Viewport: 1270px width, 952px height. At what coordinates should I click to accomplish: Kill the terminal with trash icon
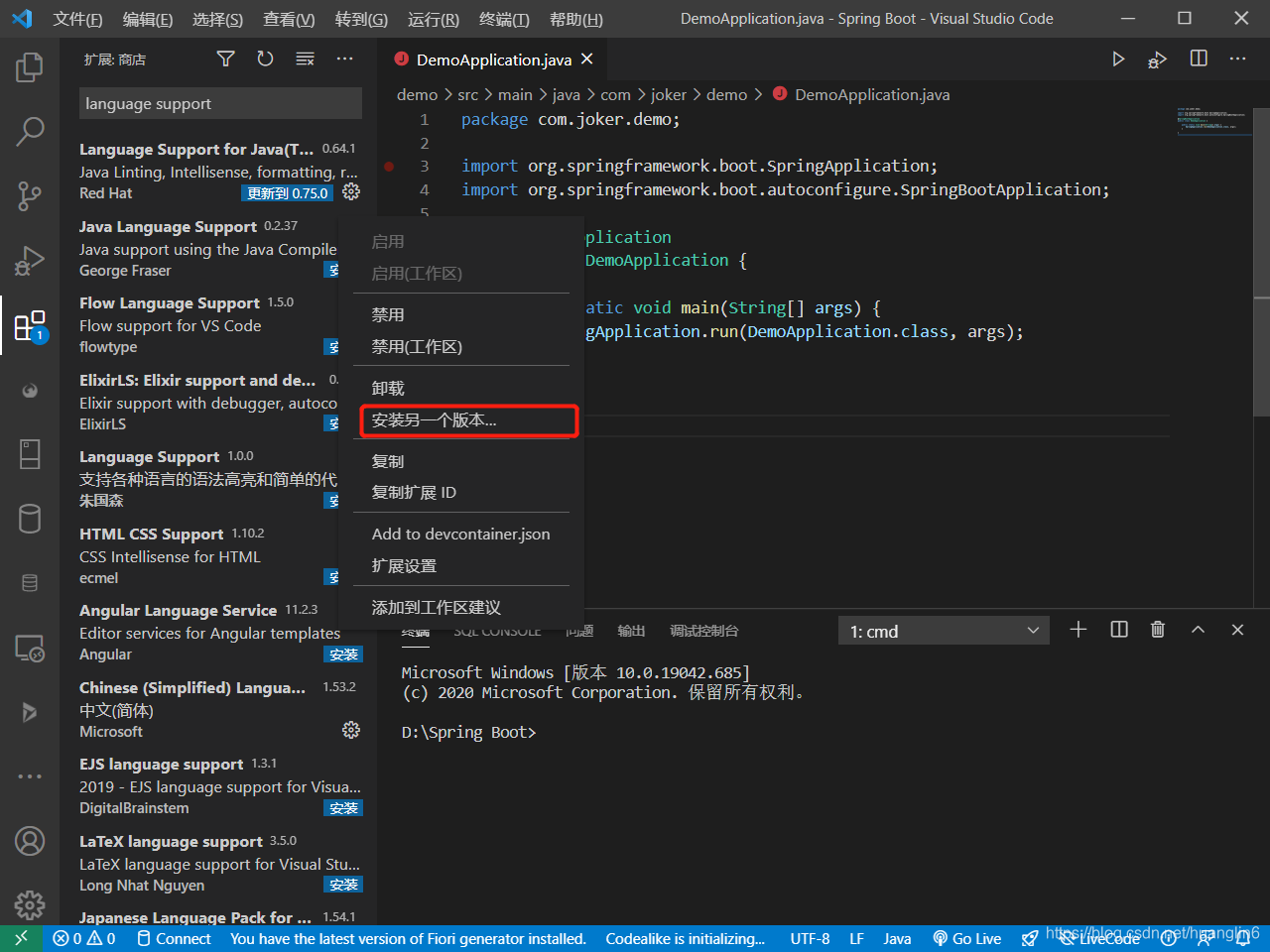1158,630
